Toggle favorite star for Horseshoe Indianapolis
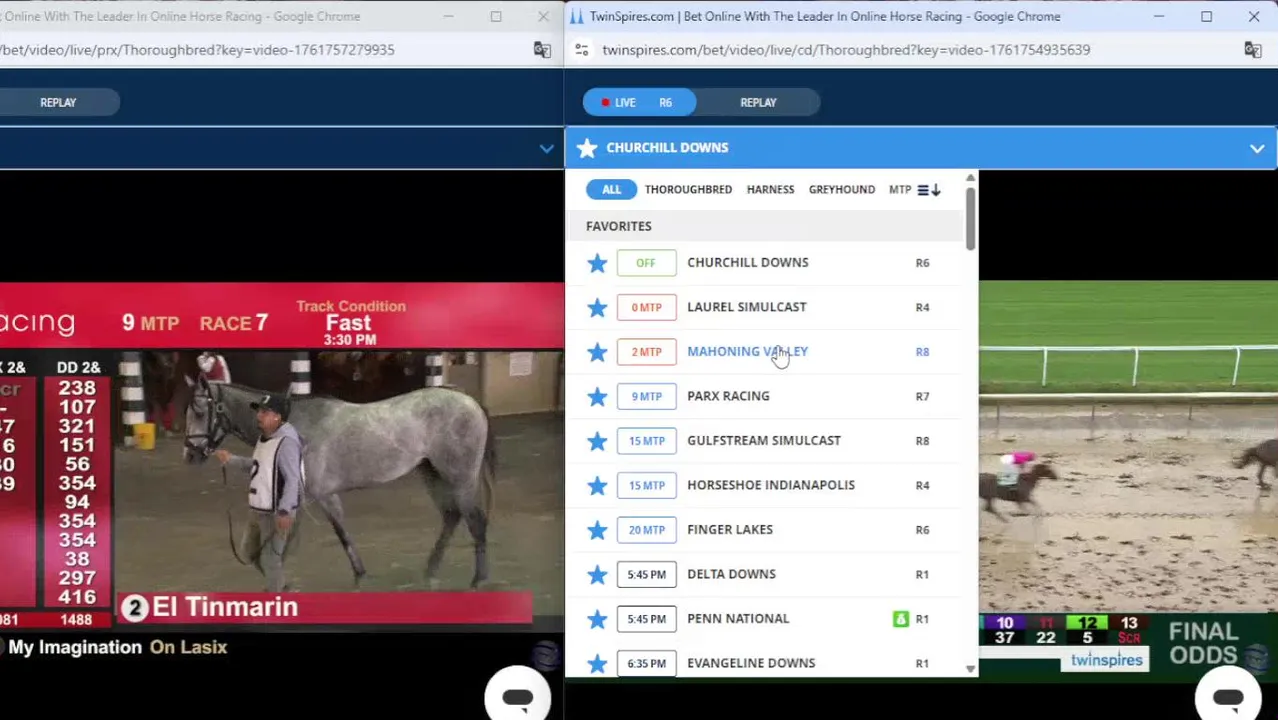The image size is (1278, 720). [x=597, y=486]
